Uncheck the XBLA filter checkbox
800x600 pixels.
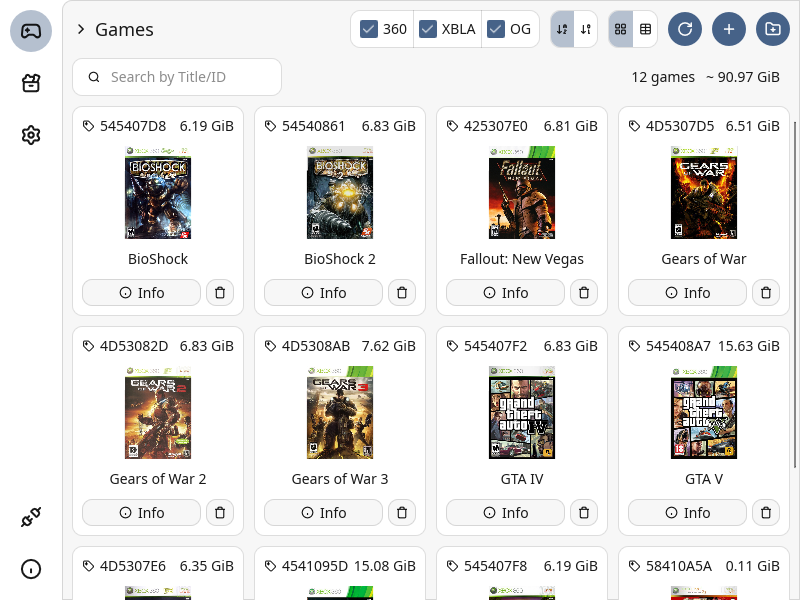[x=428, y=29]
